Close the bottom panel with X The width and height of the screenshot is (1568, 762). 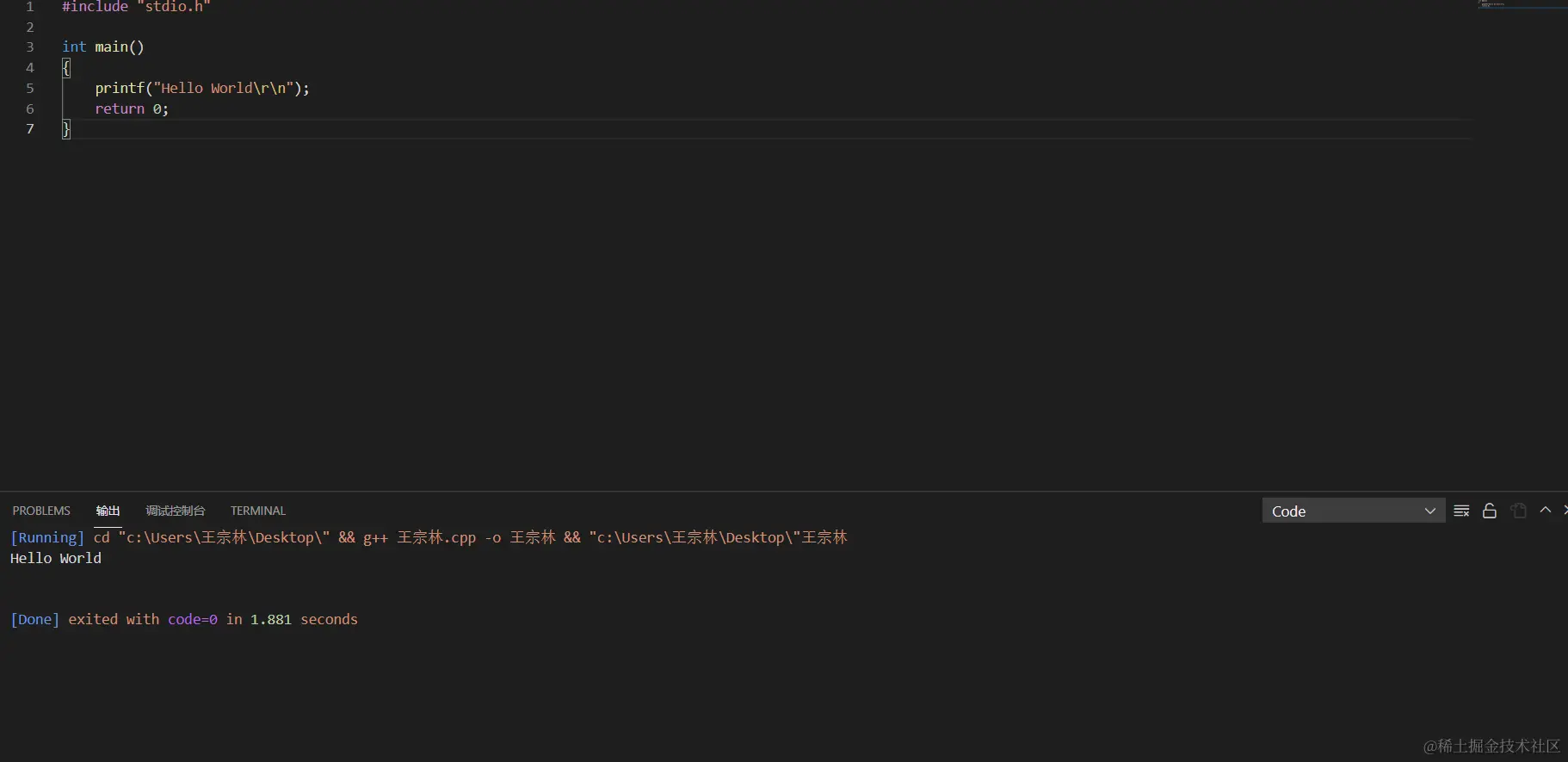1565,511
